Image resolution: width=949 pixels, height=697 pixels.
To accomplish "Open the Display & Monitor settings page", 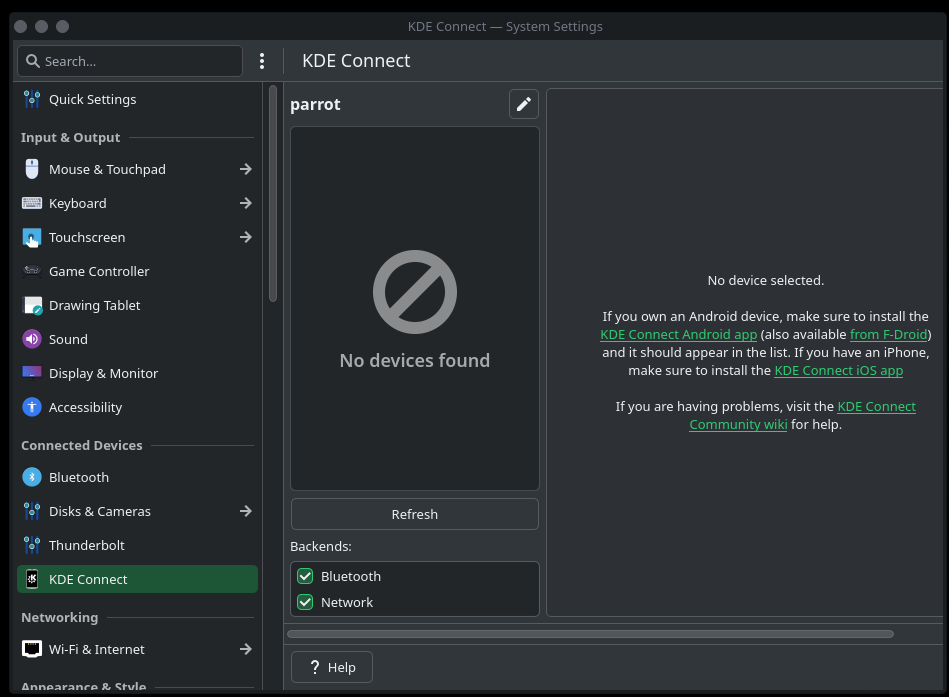I will [x=103, y=373].
